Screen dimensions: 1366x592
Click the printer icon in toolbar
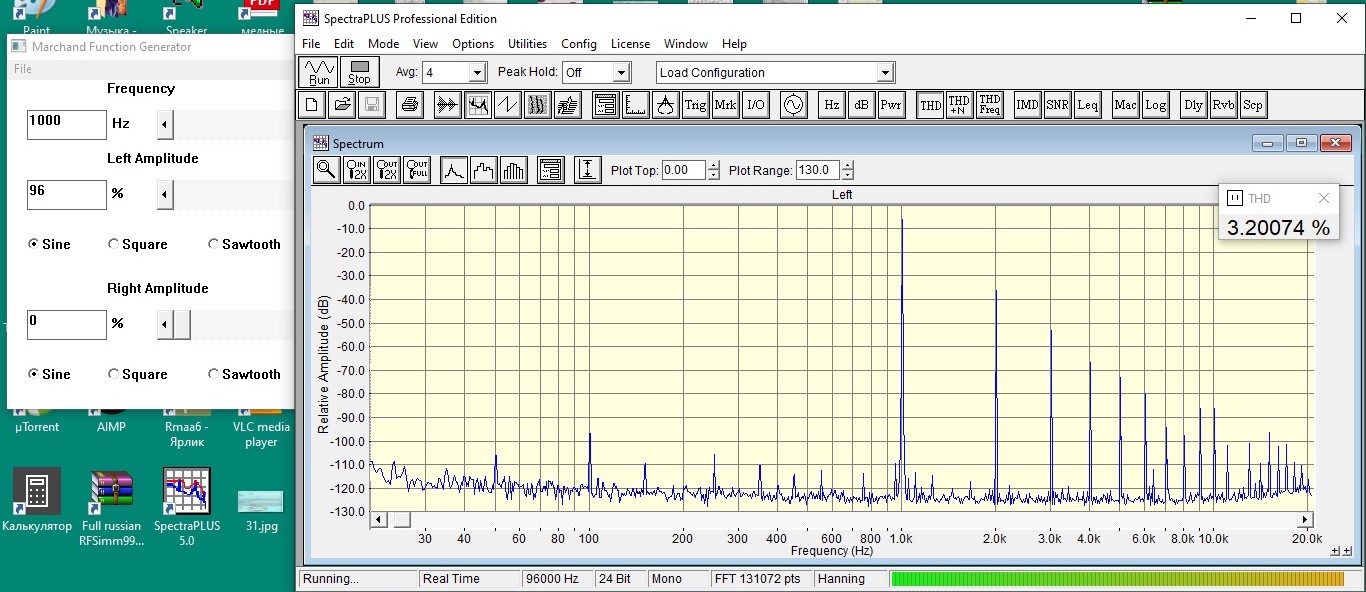click(x=408, y=105)
